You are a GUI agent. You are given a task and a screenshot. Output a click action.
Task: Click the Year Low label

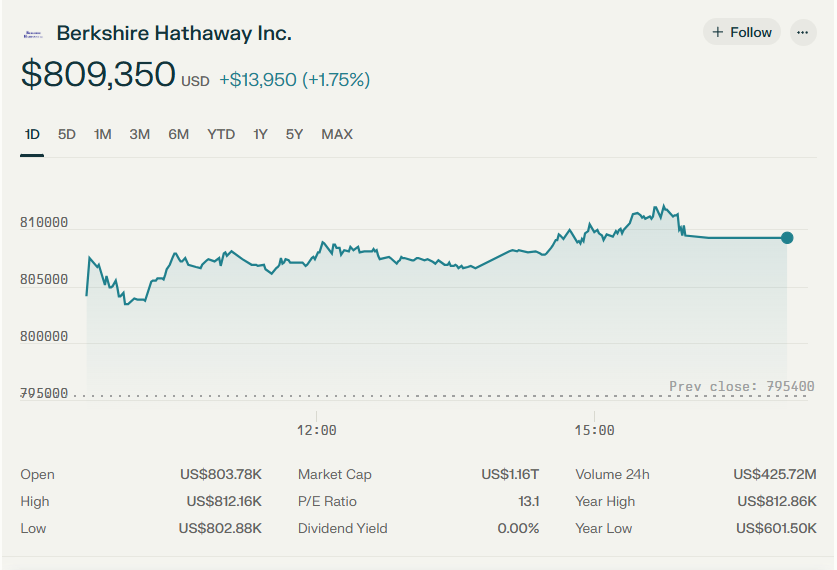click(x=604, y=528)
